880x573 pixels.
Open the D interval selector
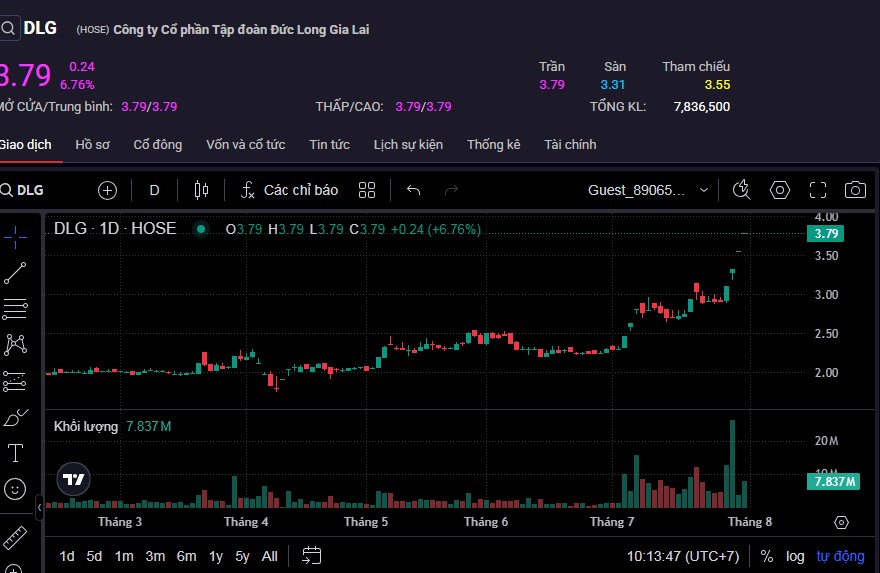pyautogui.click(x=154, y=190)
